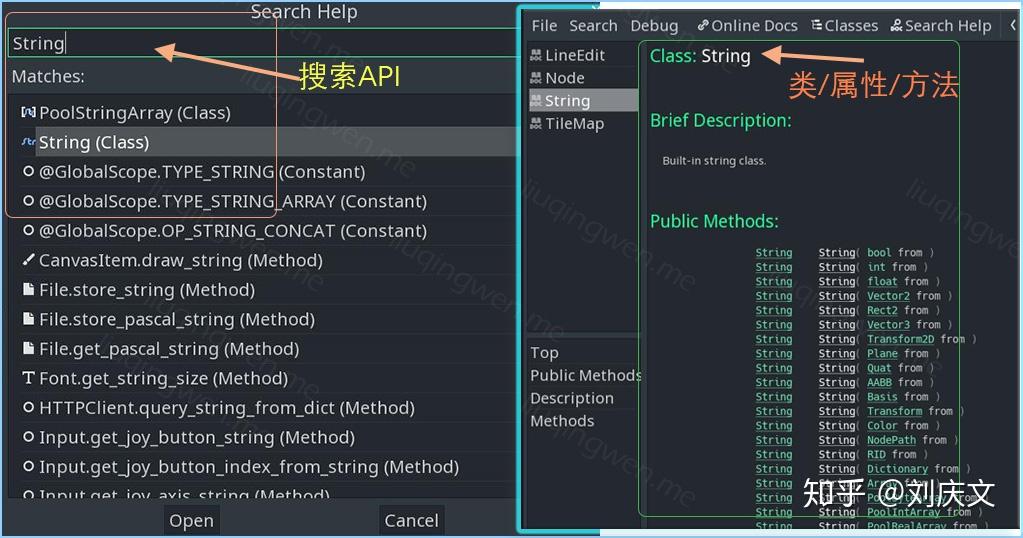Screen dimensions: 1023x538
Task: Open the Debug menu
Action: (x=654, y=25)
